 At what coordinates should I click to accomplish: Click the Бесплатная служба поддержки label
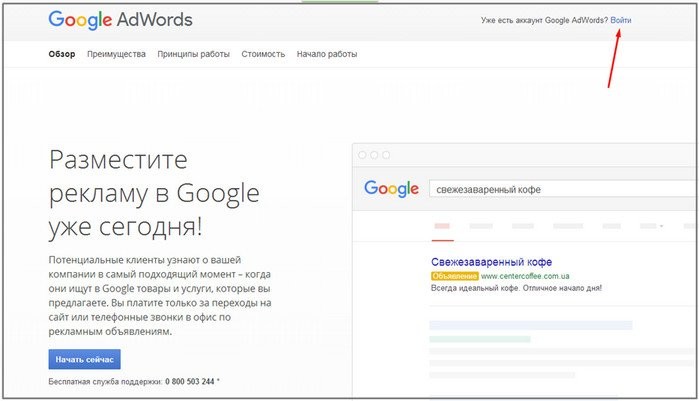[105, 382]
